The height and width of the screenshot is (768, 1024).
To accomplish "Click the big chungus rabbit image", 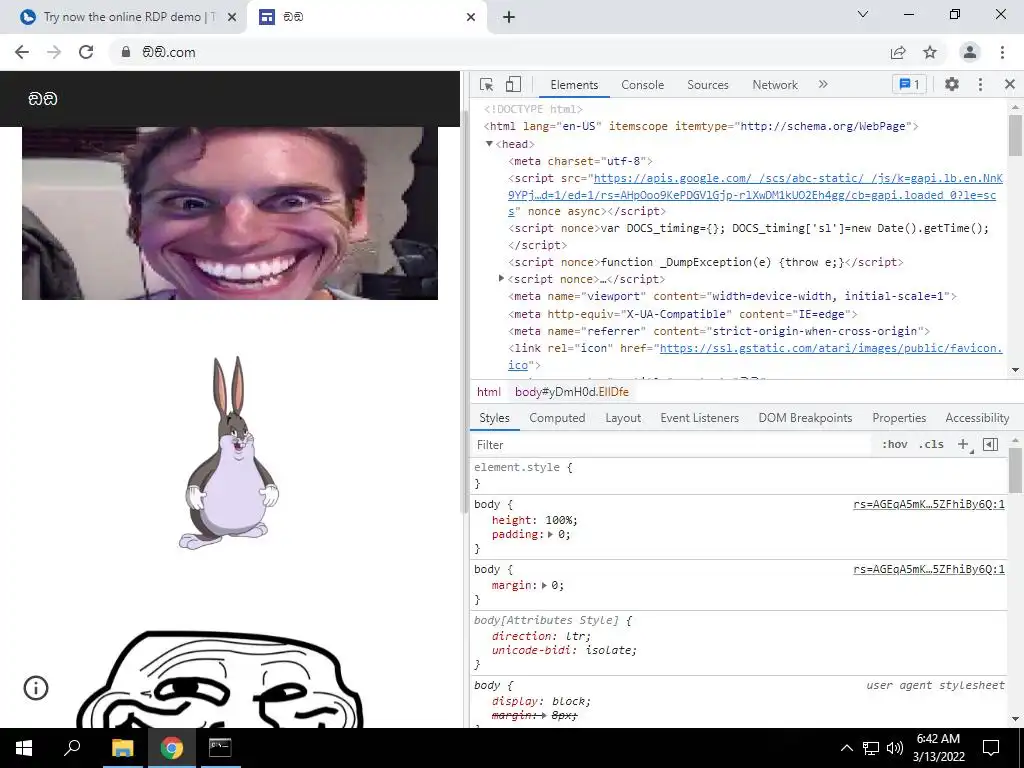I will coord(229,452).
